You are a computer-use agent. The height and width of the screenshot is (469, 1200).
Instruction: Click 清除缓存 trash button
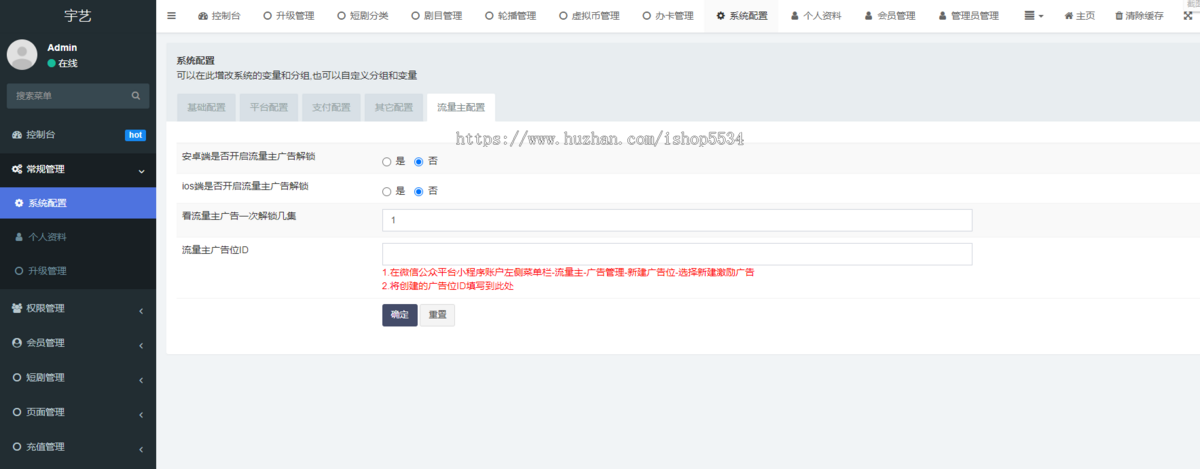1139,16
